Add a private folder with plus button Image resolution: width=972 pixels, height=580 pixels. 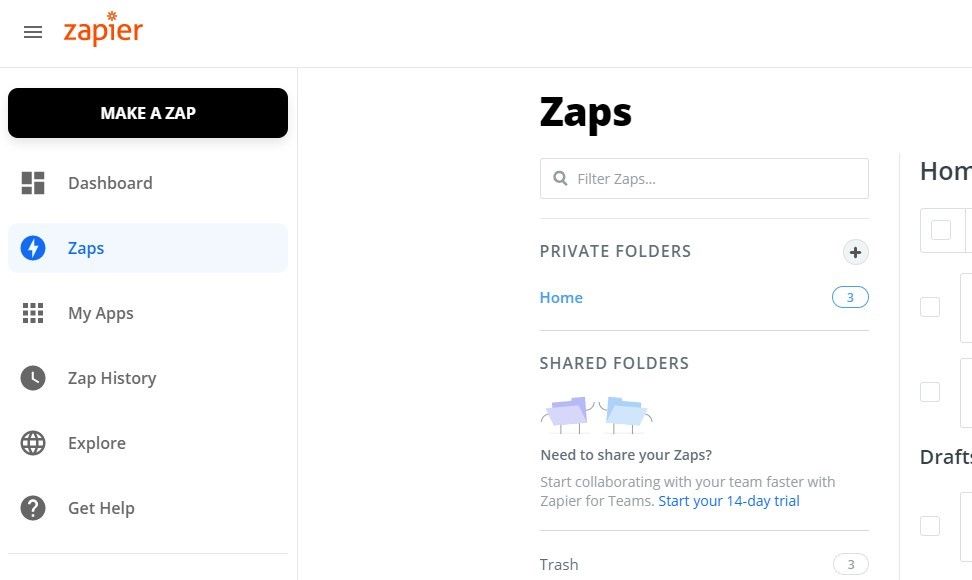pos(855,252)
